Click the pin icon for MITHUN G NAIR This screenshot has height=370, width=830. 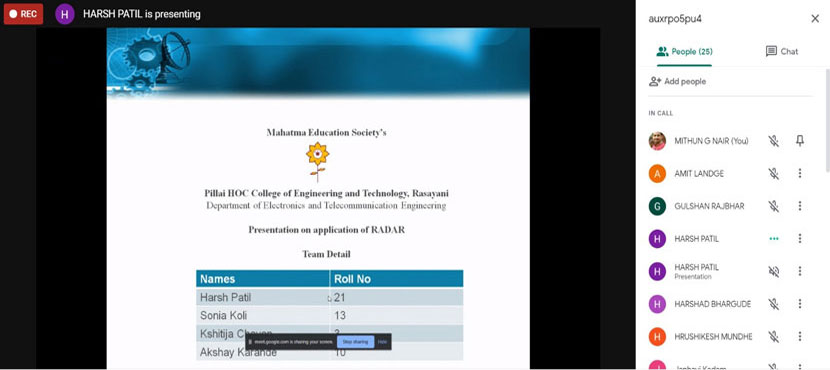[x=800, y=140]
